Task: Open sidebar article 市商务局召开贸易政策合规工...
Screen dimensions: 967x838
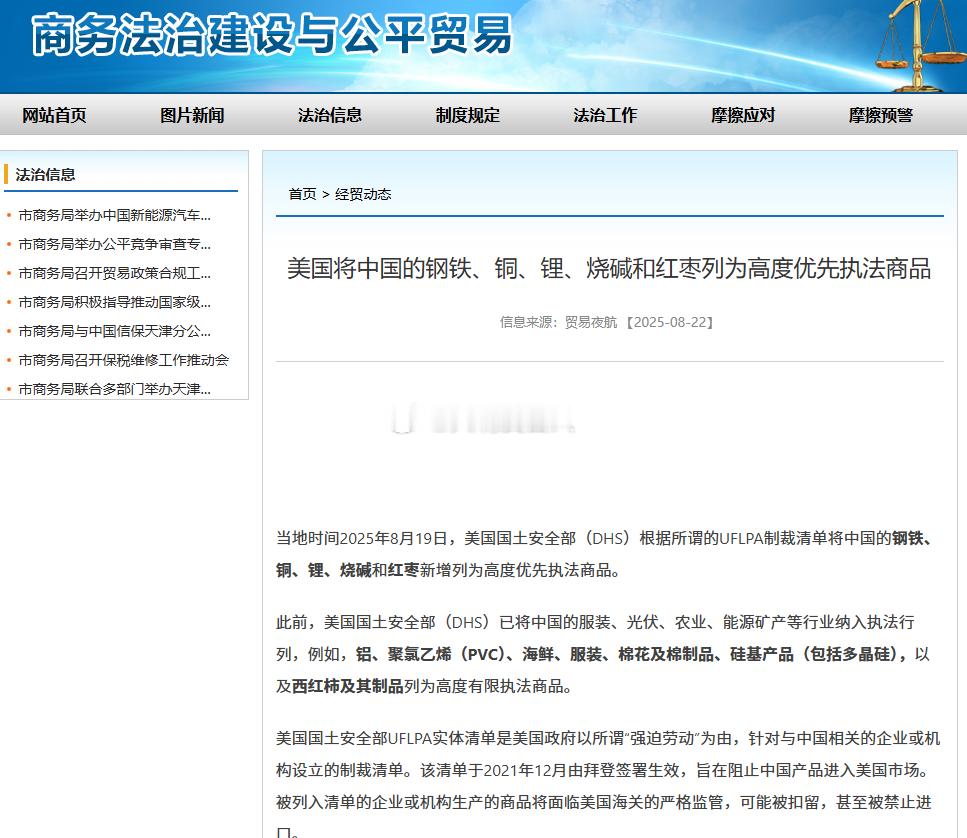Action: point(115,273)
